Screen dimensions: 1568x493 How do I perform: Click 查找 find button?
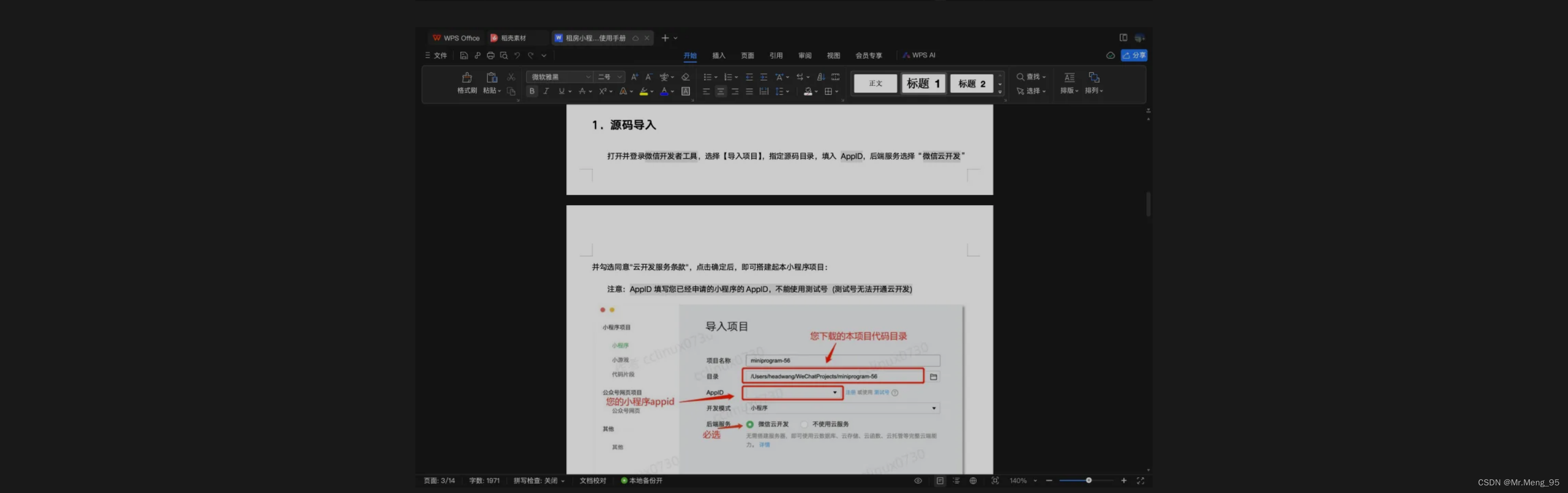pos(1031,77)
